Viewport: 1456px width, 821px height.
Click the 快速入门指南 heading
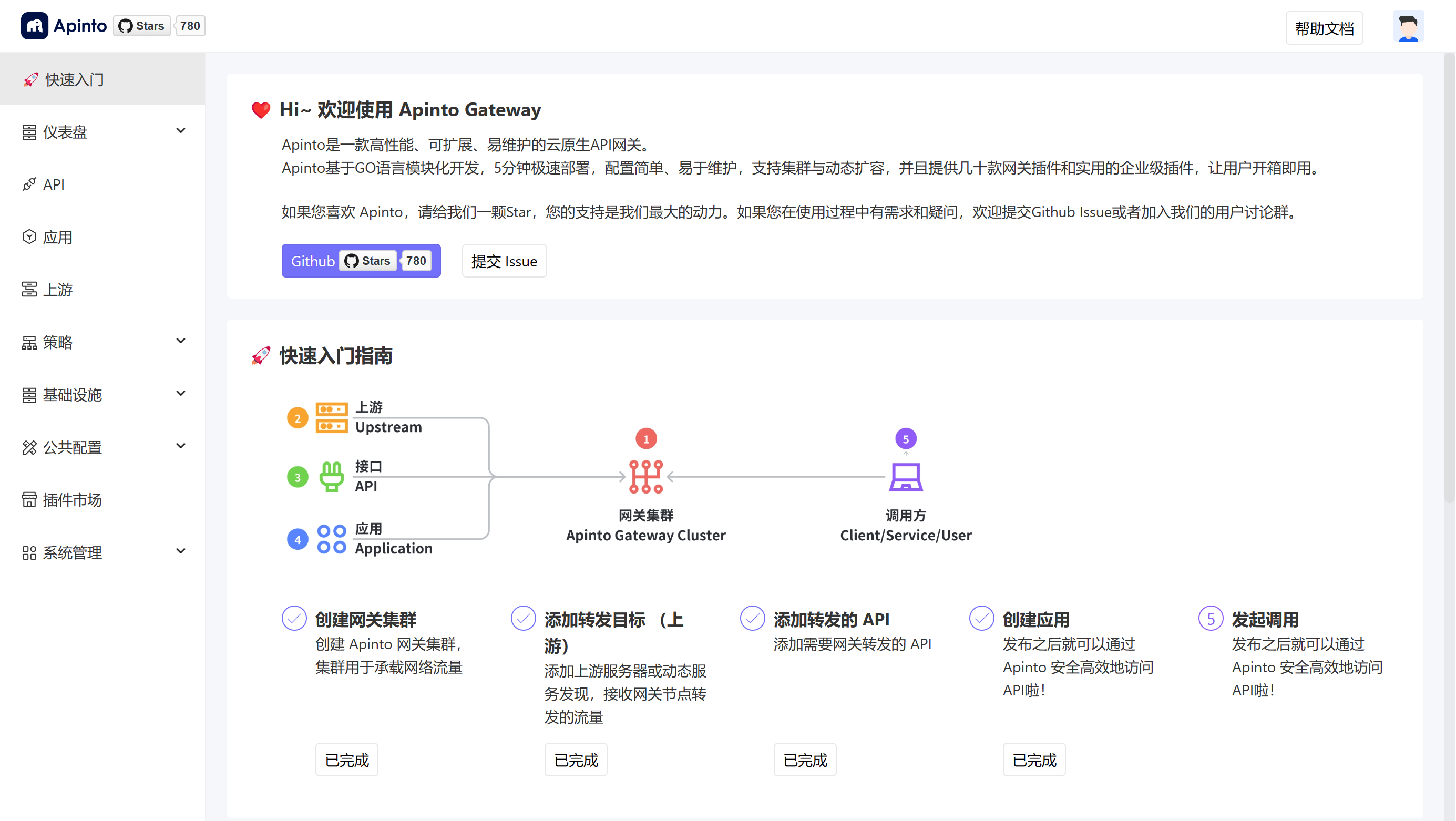click(336, 356)
